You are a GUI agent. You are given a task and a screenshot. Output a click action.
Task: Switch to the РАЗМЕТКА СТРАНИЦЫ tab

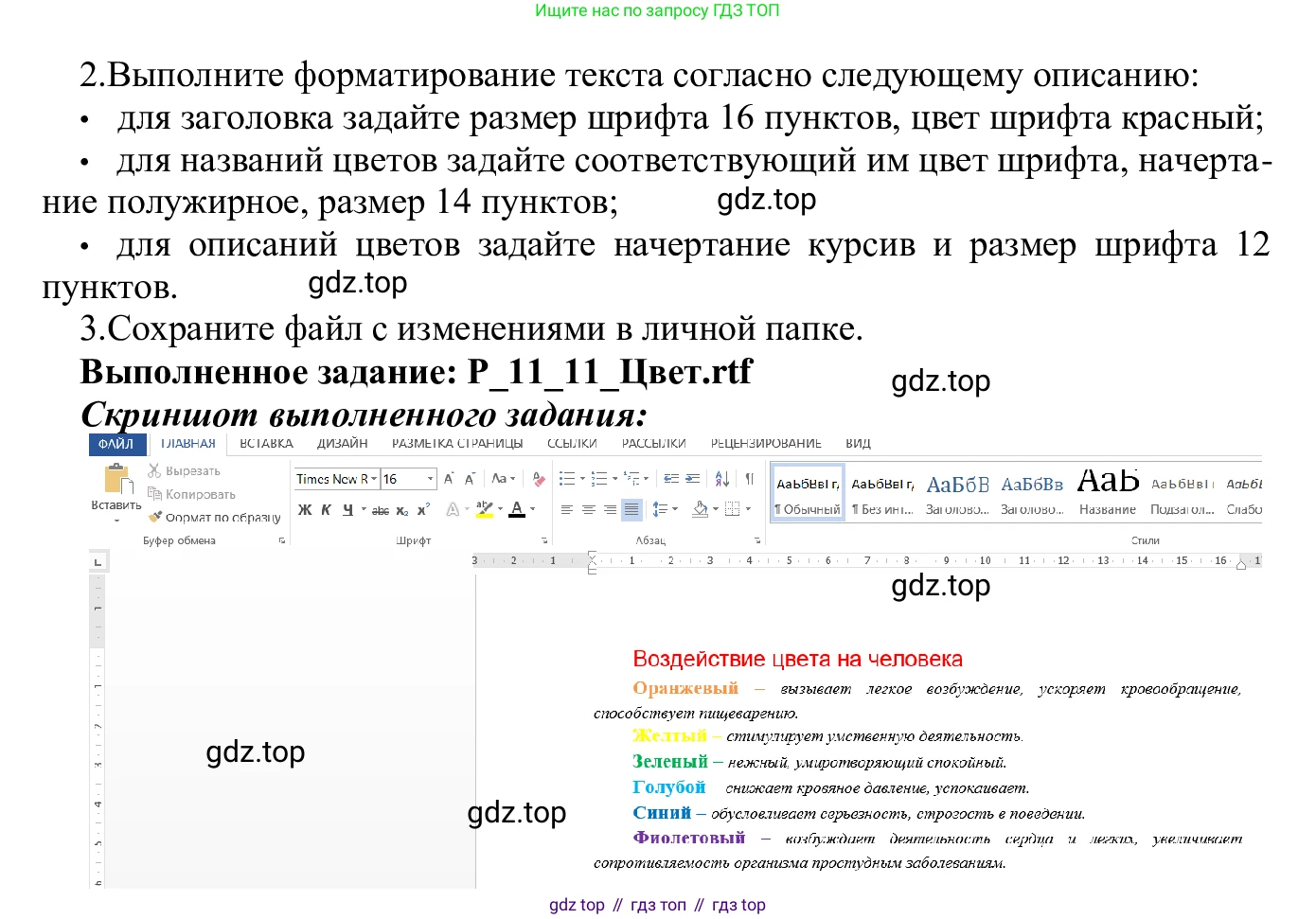tap(457, 444)
